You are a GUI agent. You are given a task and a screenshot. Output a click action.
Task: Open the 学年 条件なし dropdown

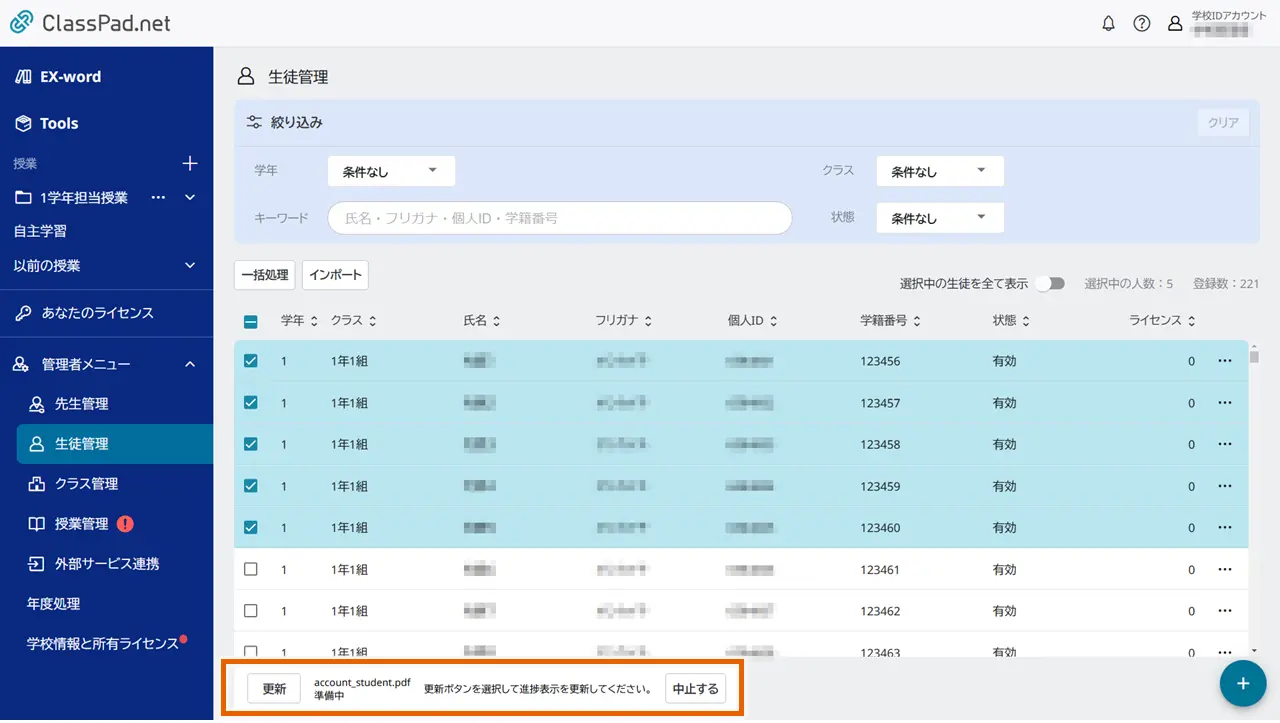click(x=390, y=170)
